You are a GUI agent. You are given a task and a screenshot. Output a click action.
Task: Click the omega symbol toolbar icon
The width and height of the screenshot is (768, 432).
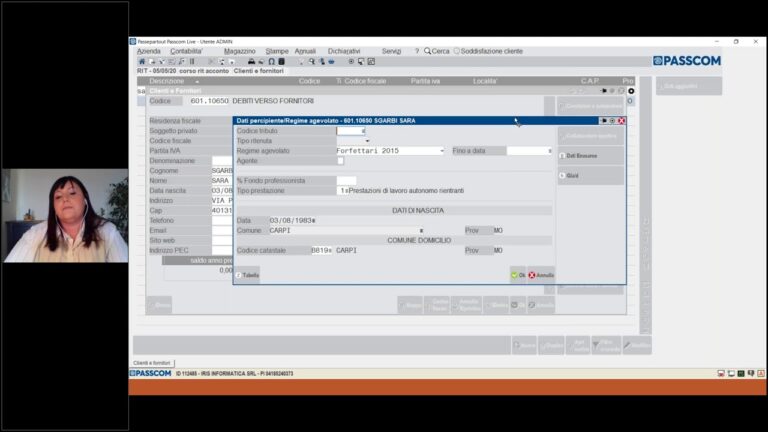tap(271, 62)
